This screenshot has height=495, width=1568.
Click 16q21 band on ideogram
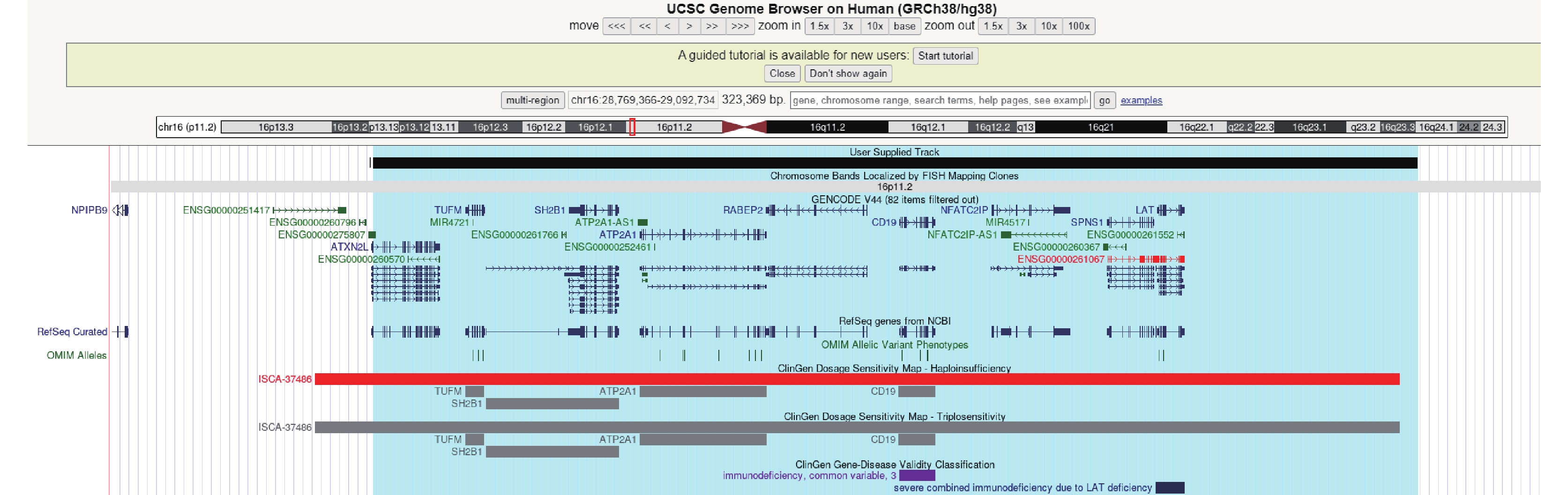1100,127
